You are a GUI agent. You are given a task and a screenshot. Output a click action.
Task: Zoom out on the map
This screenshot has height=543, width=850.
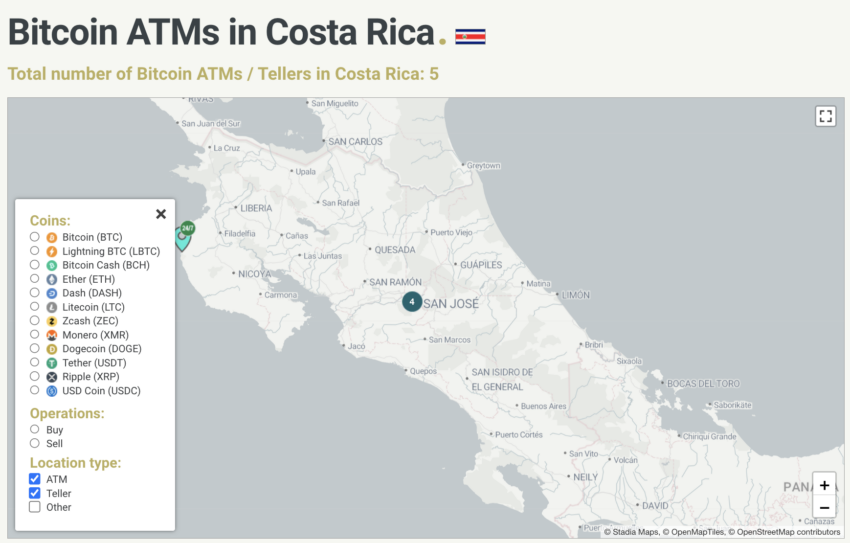tap(824, 508)
